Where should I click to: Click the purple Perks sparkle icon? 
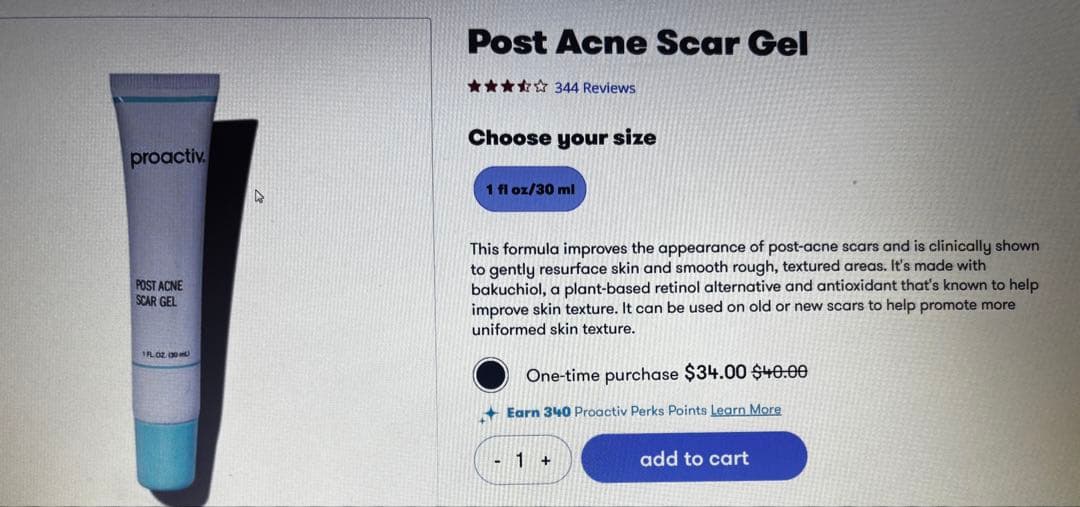489,413
